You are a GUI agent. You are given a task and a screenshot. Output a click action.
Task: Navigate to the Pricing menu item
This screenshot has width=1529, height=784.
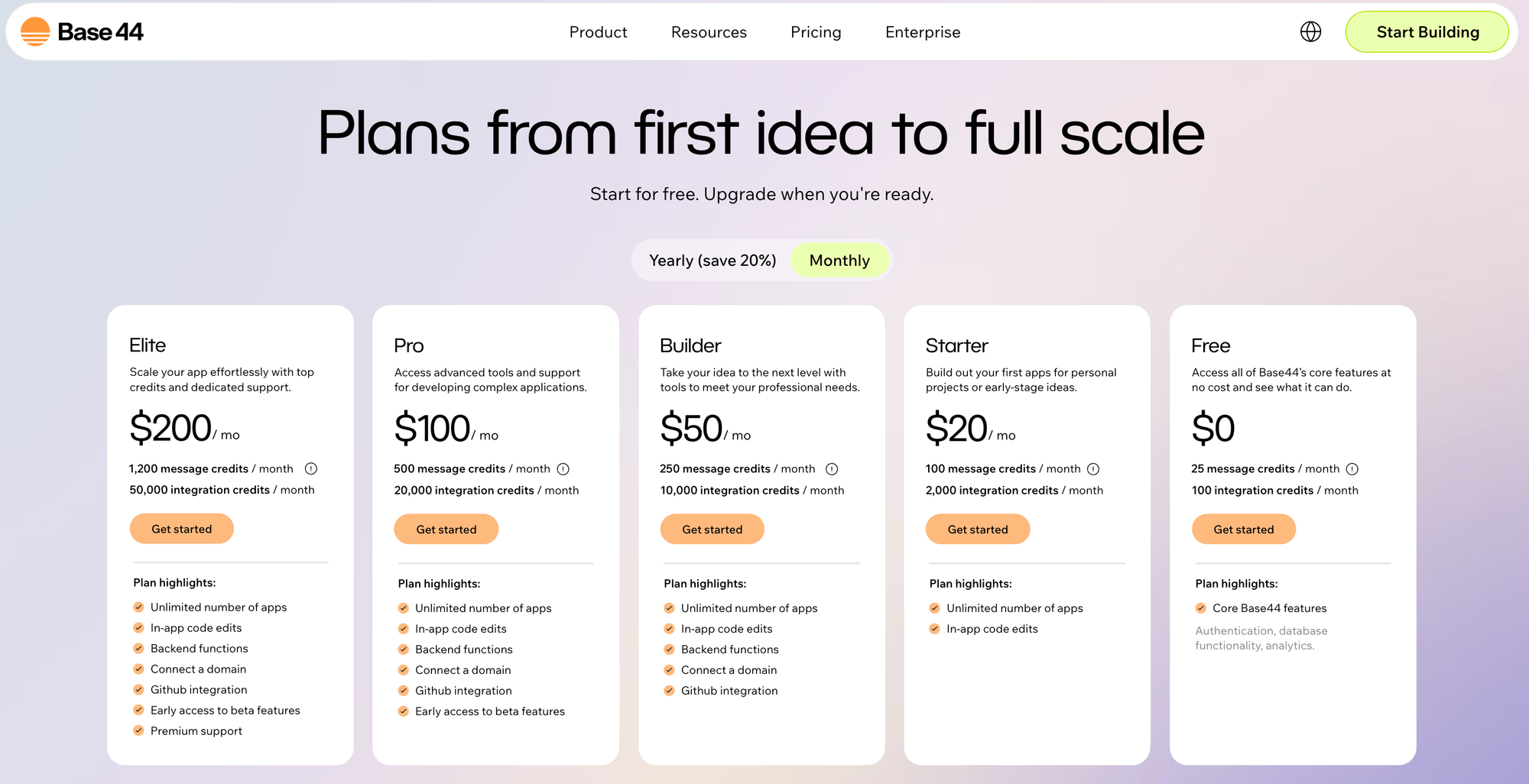click(x=816, y=32)
